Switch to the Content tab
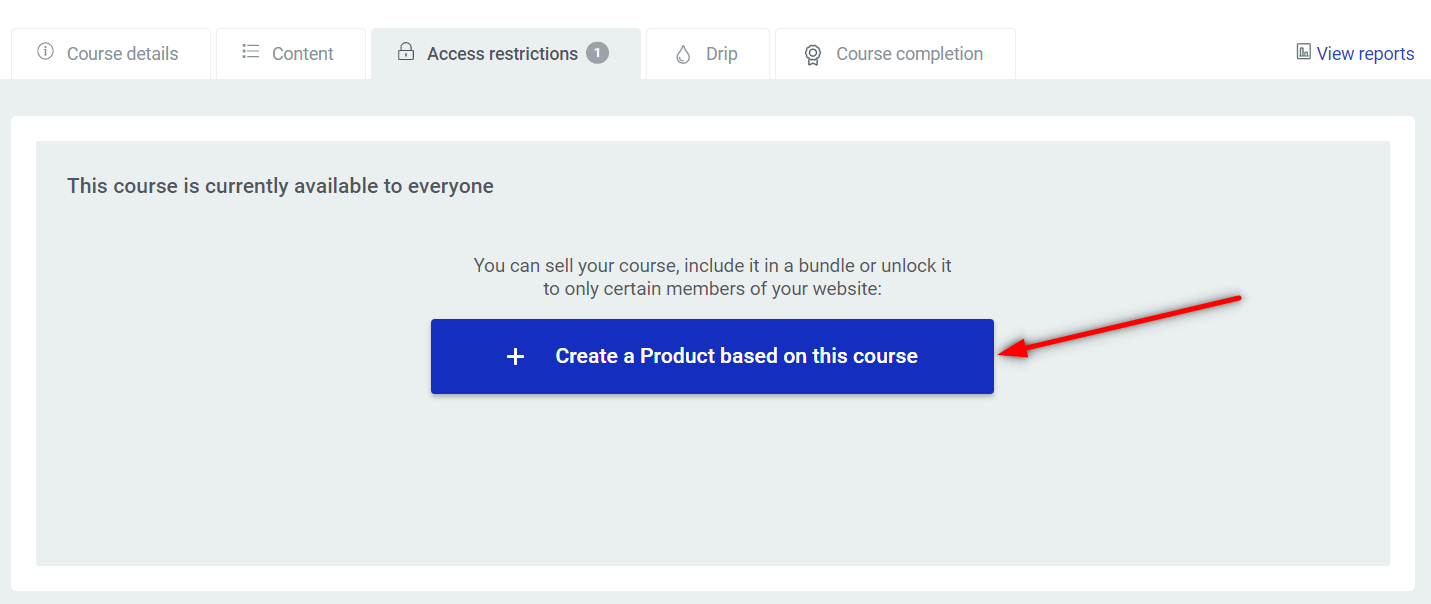This screenshot has height=604, width=1431. pyautogui.click(x=291, y=54)
